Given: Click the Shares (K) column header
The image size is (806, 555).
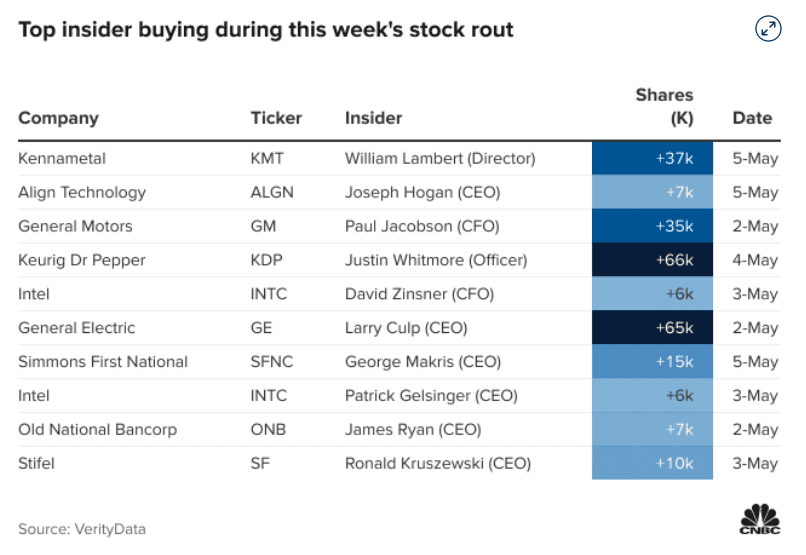Looking at the screenshot, I should (x=666, y=107).
